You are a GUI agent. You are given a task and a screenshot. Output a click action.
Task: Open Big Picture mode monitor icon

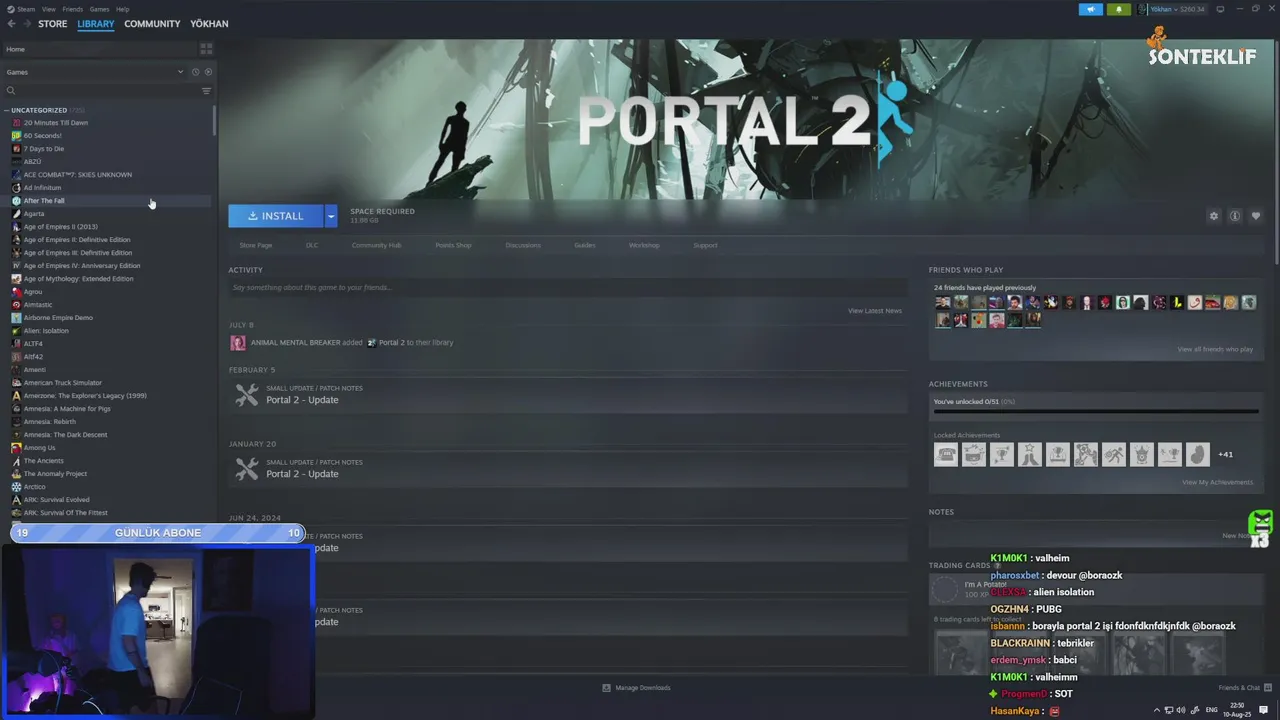pos(1220,9)
